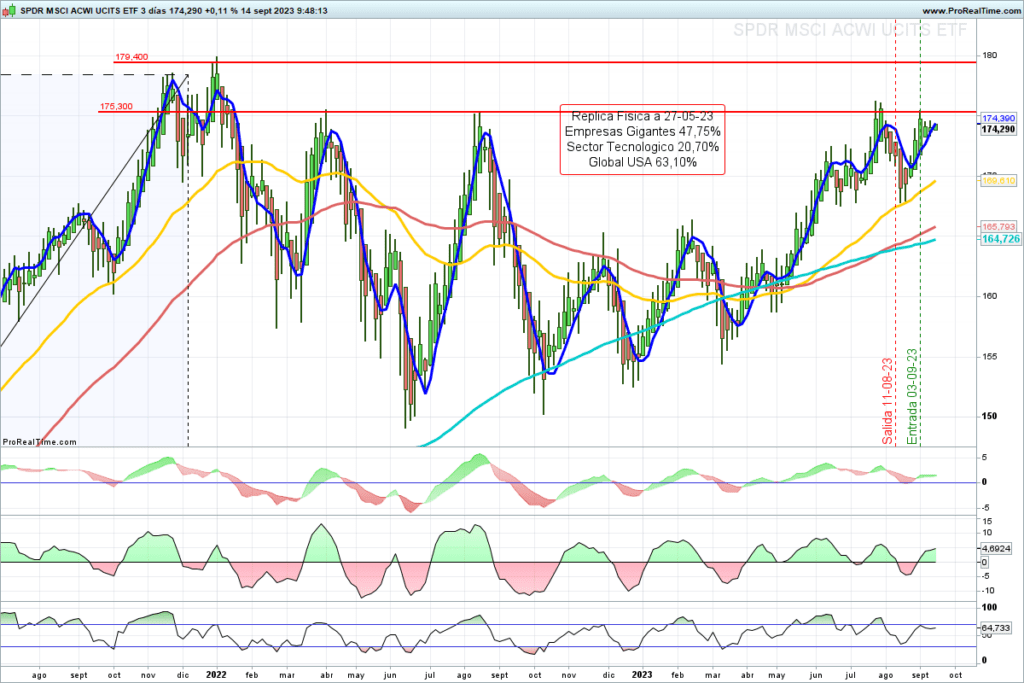Click the 100 tick on the bottom oscillator axis
Image resolution: width=1024 pixels, height=683 pixels.
coord(989,607)
